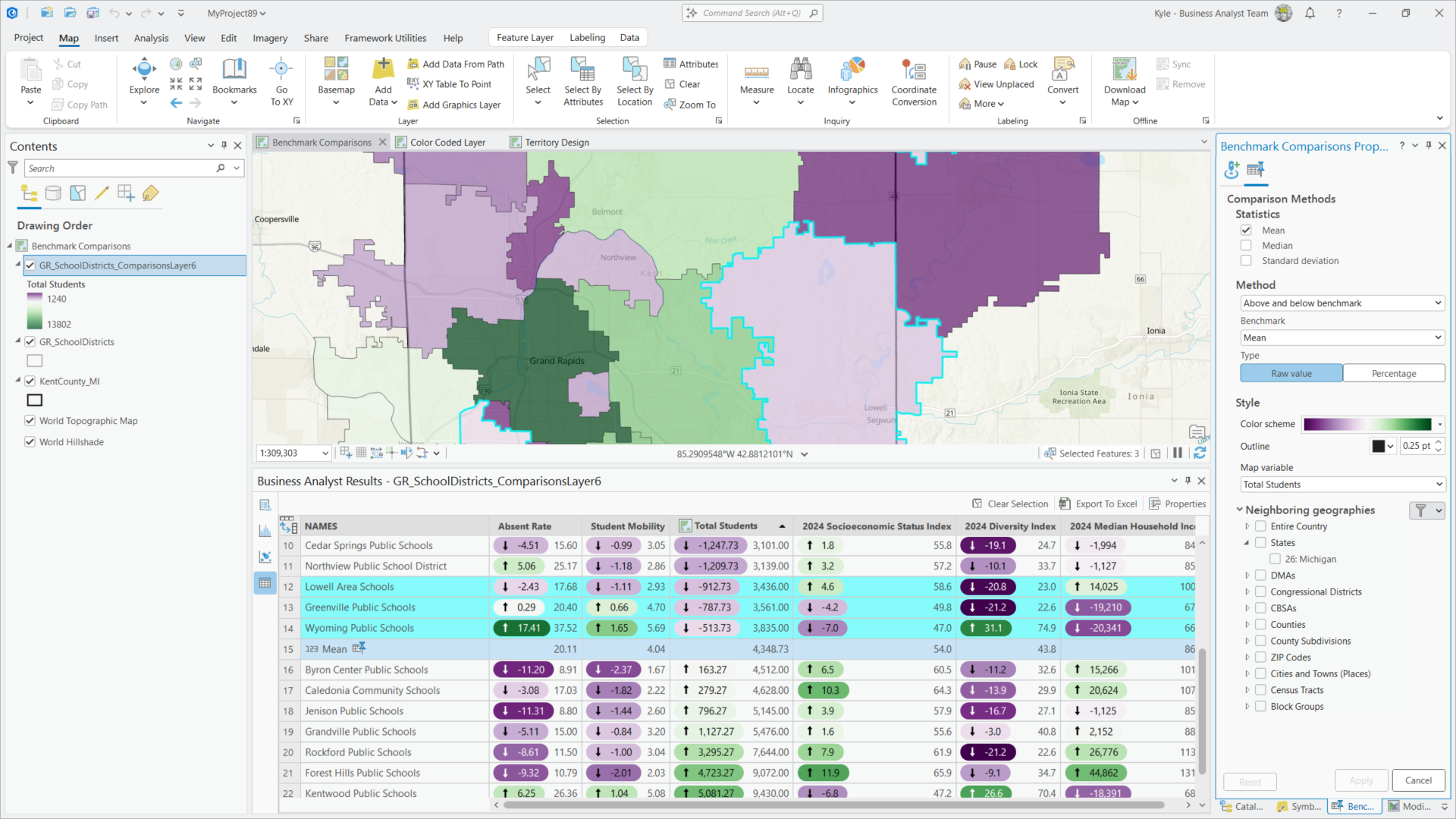Pause map drawing
Image resolution: width=1456 pixels, height=819 pixels.
click(1178, 453)
